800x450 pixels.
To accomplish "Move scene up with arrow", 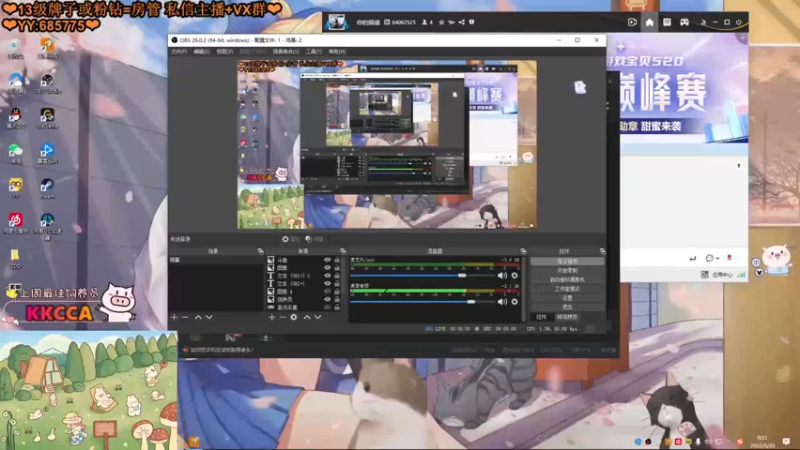I will click(x=198, y=317).
